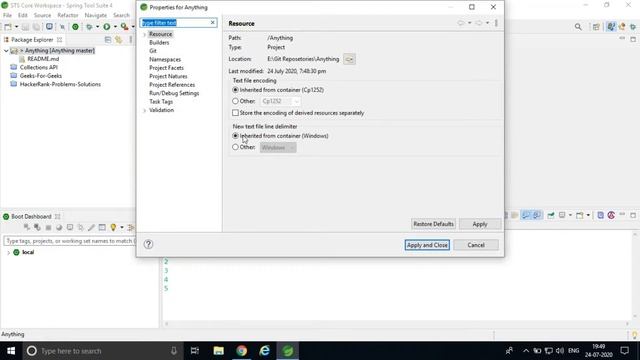Open Internet Explorer from the taskbar

click(x=264, y=351)
